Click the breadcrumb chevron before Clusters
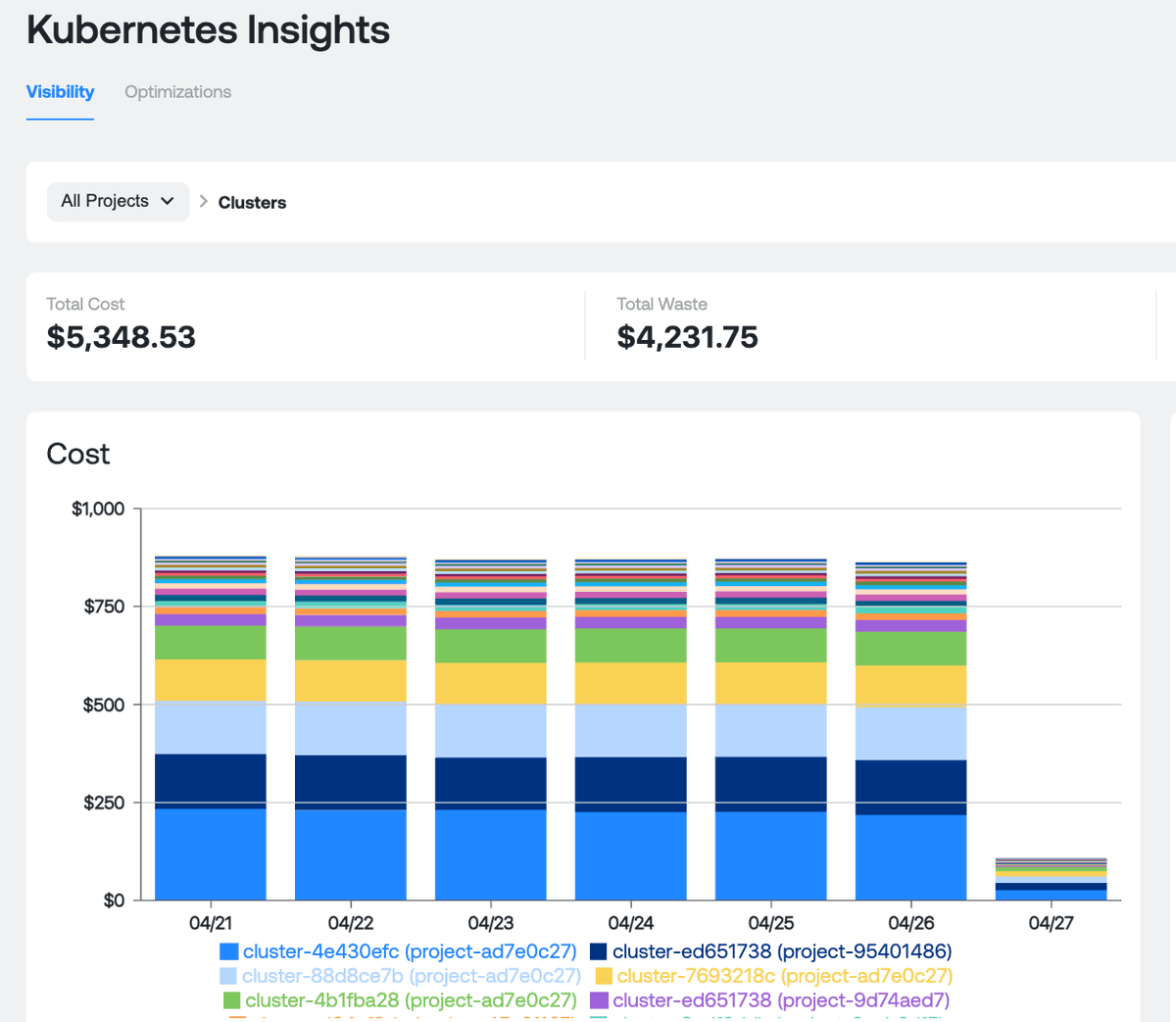 click(204, 201)
